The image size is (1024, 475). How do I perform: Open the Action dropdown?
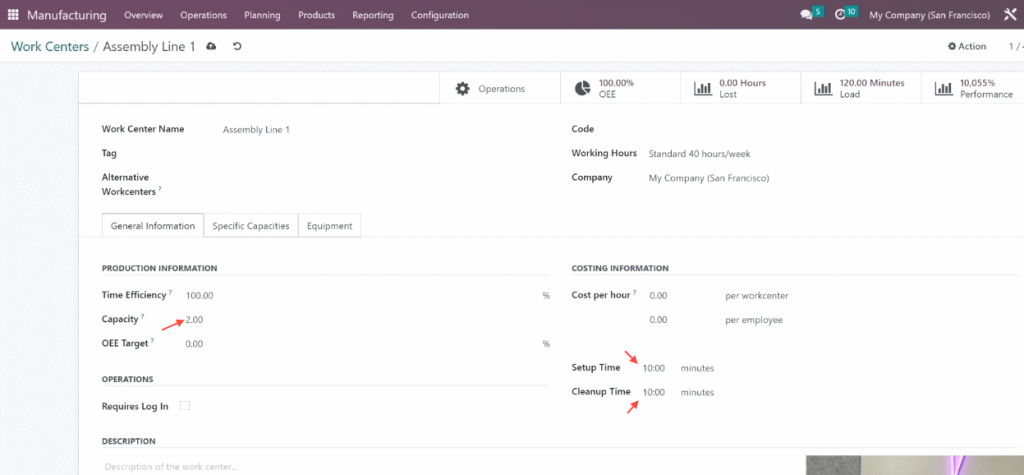pyautogui.click(x=967, y=46)
